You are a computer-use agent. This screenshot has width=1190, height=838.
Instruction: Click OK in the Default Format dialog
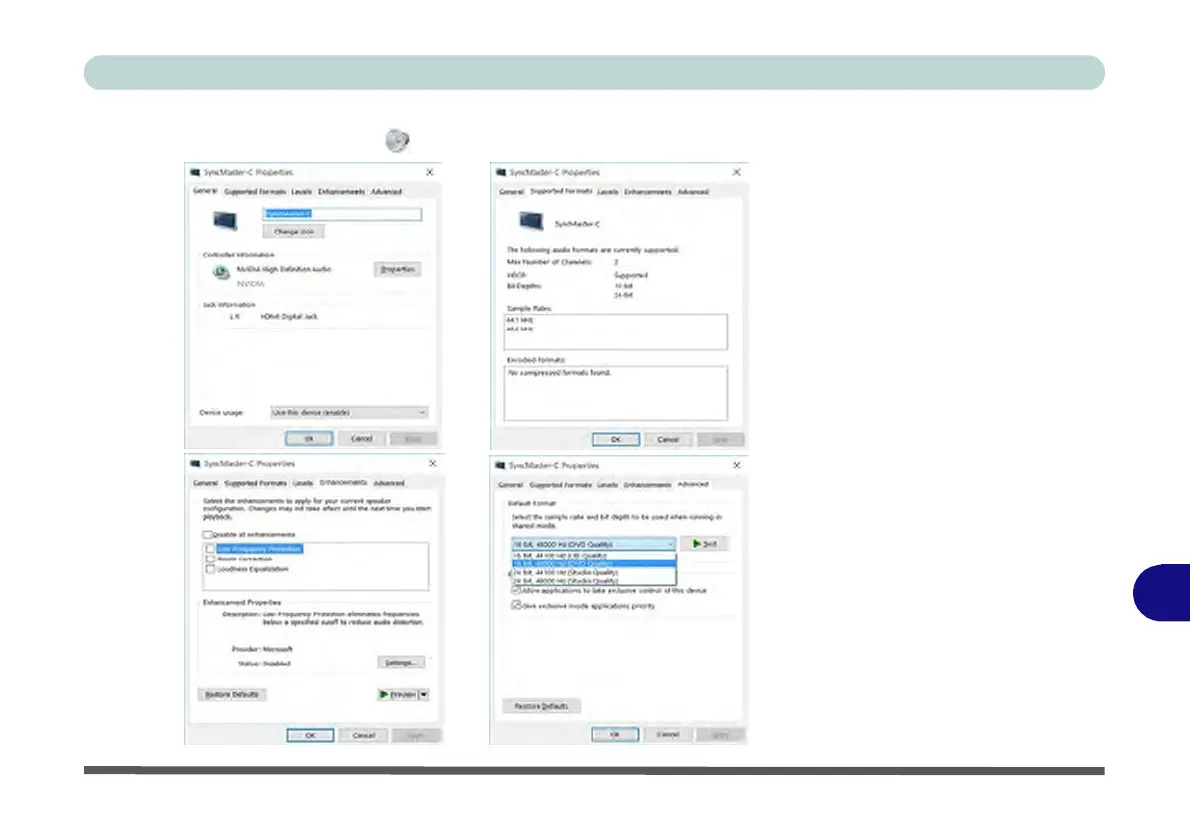coord(615,735)
